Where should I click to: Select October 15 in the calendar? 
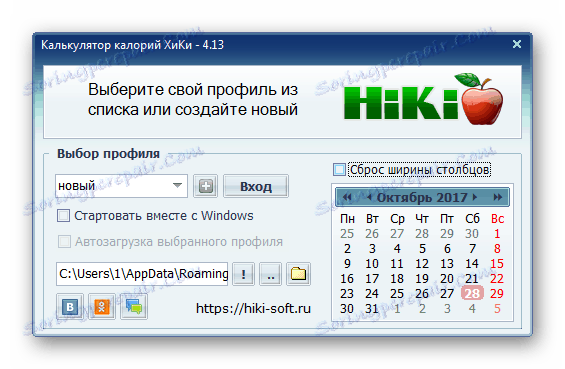point(497,264)
